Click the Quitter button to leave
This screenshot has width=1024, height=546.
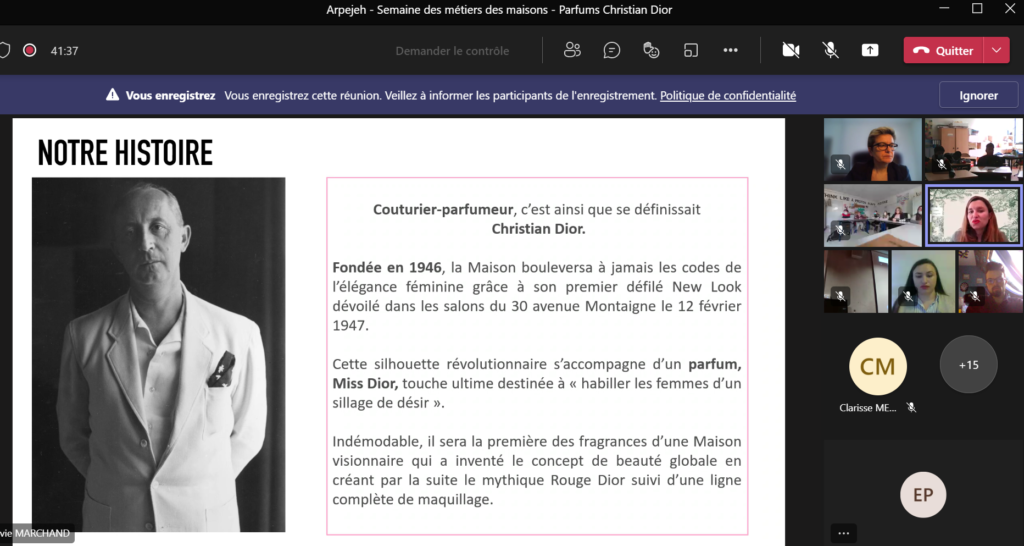click(x=943, y=50)
